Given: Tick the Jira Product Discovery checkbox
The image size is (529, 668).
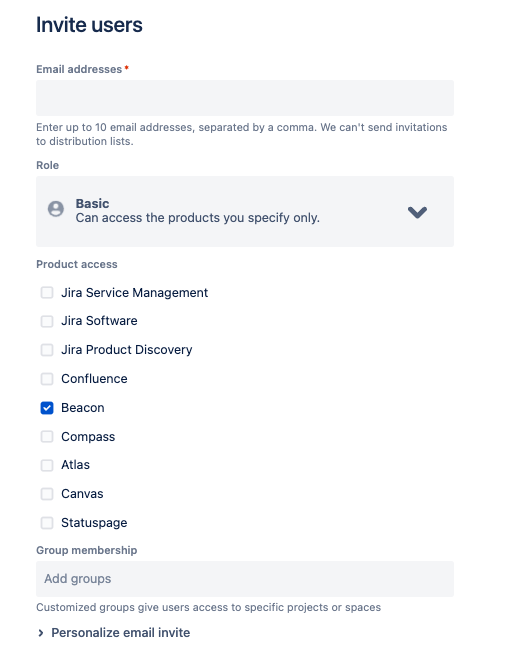Looking at the screenshot, I should (x=47, y=350).
